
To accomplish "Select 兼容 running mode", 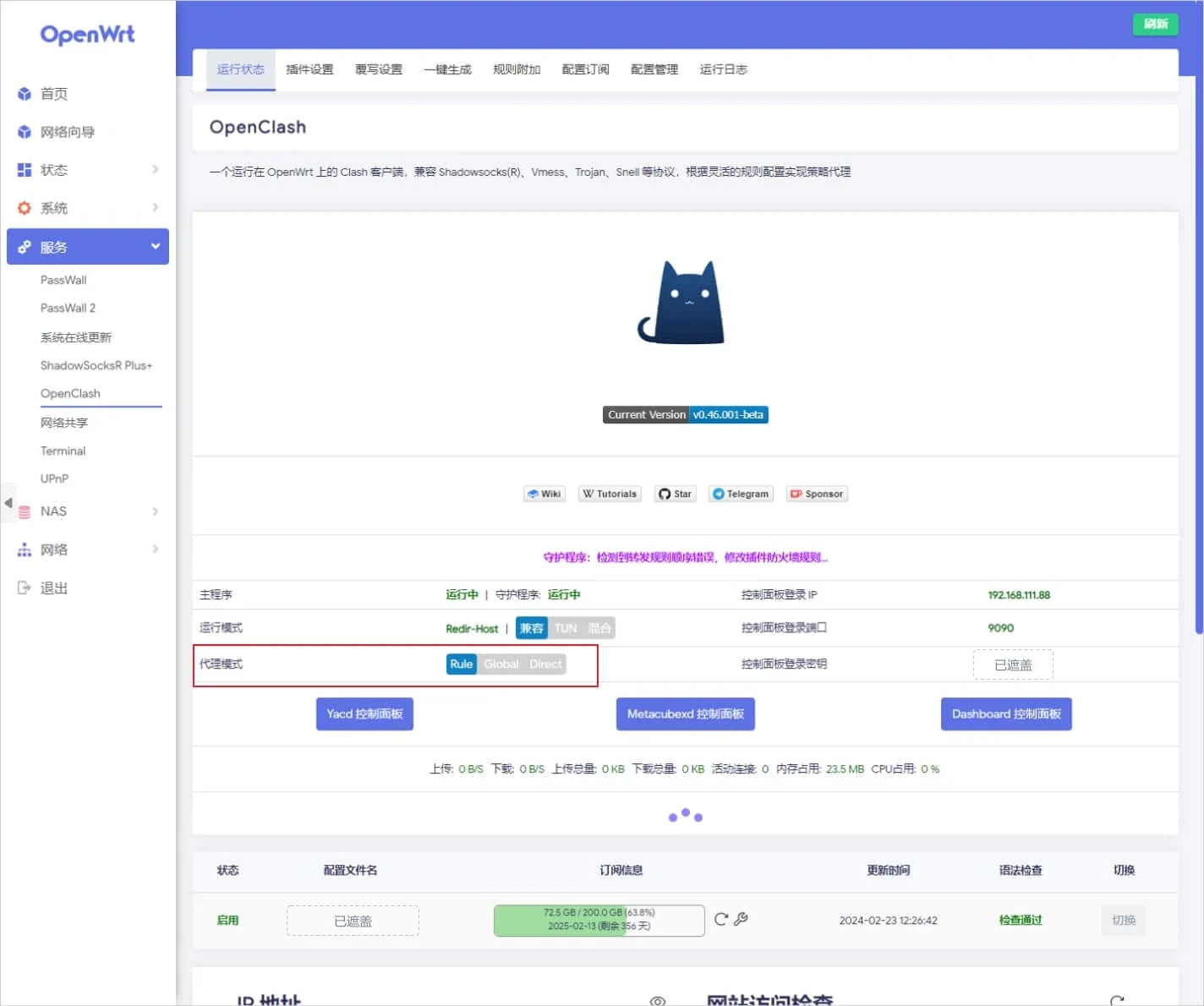I will tap(532, 628).
